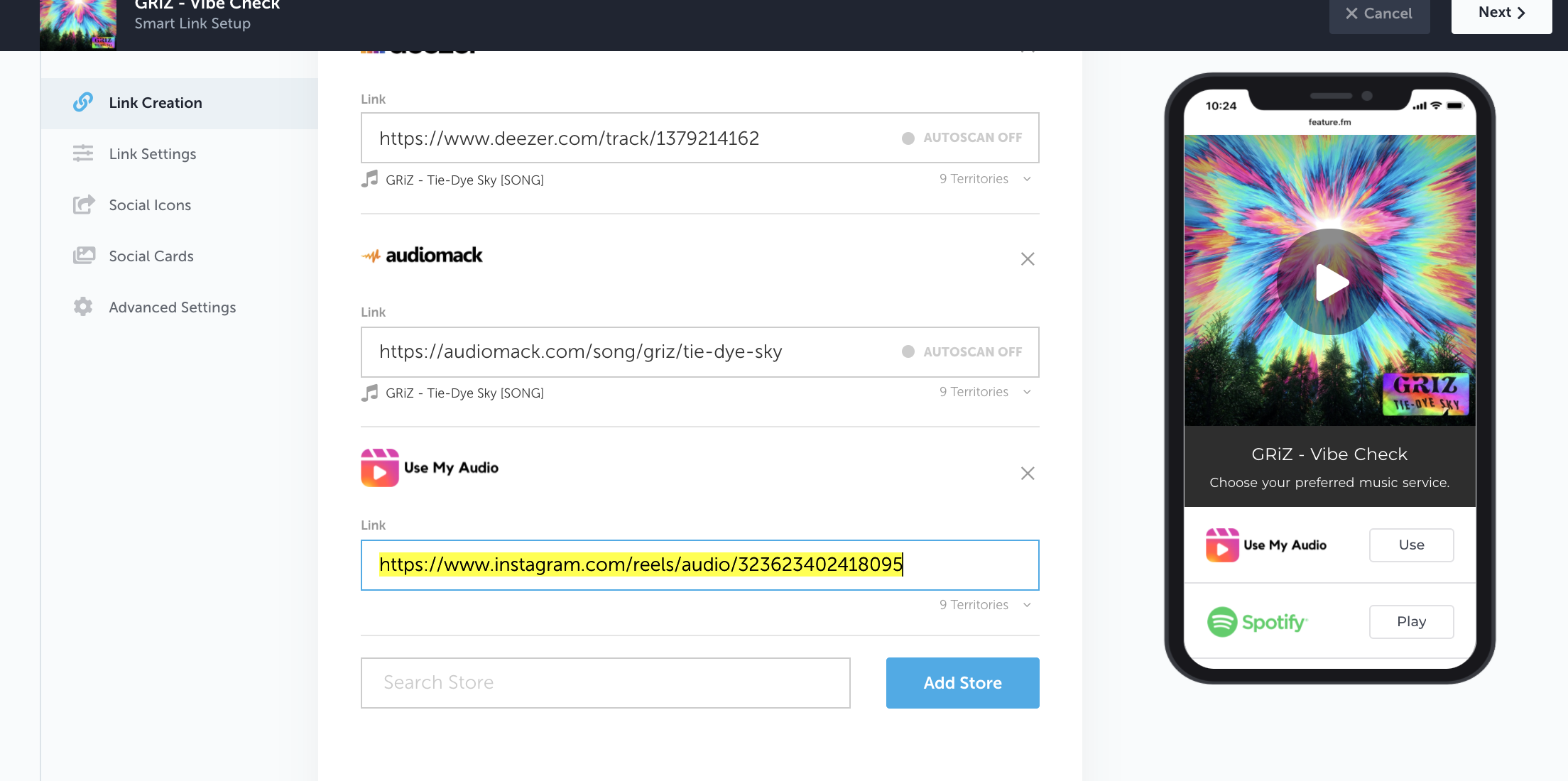1568x781 pixels.
Task: Click the Use My Audio icon in the phone preview
Action: coord(1222,545)
